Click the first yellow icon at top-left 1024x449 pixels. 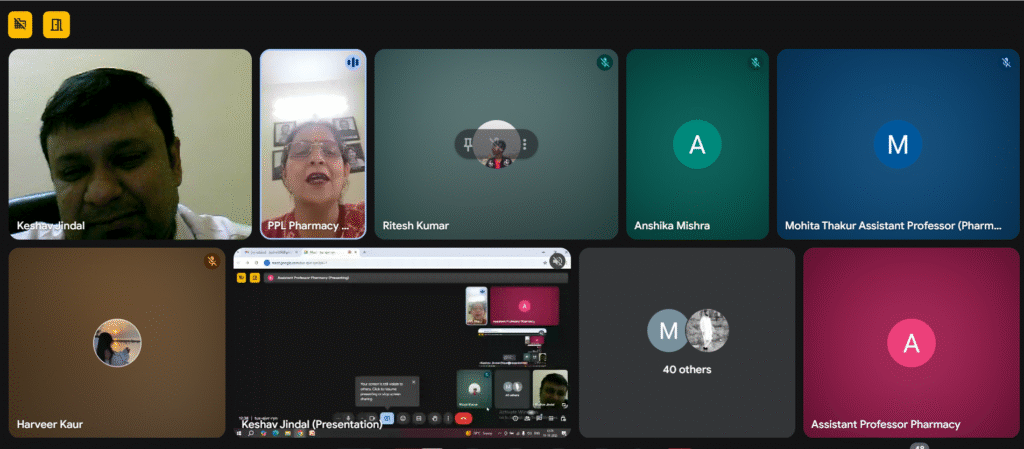[20, 25]
